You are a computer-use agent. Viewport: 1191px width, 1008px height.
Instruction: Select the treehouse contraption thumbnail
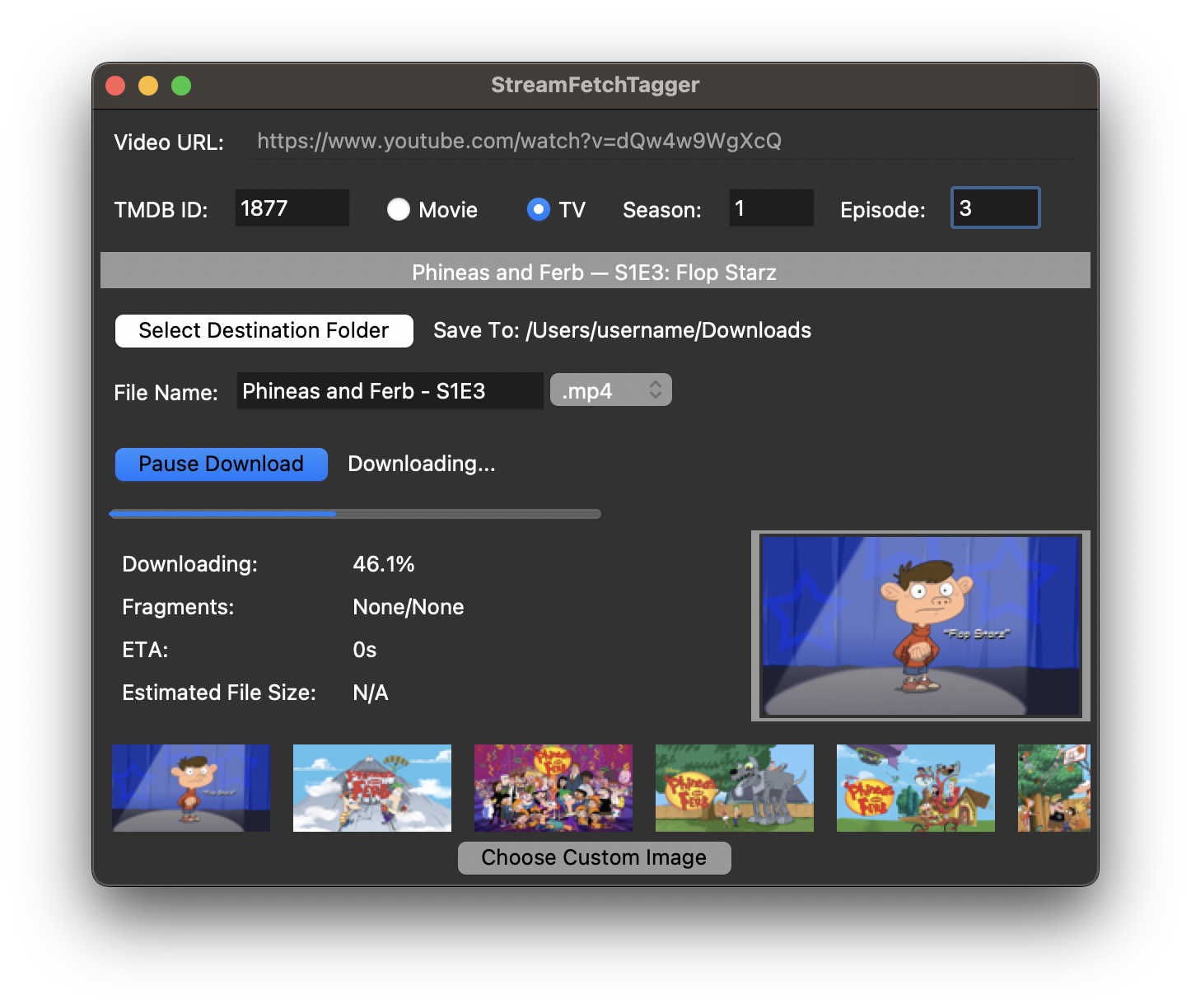coord(916,788)
